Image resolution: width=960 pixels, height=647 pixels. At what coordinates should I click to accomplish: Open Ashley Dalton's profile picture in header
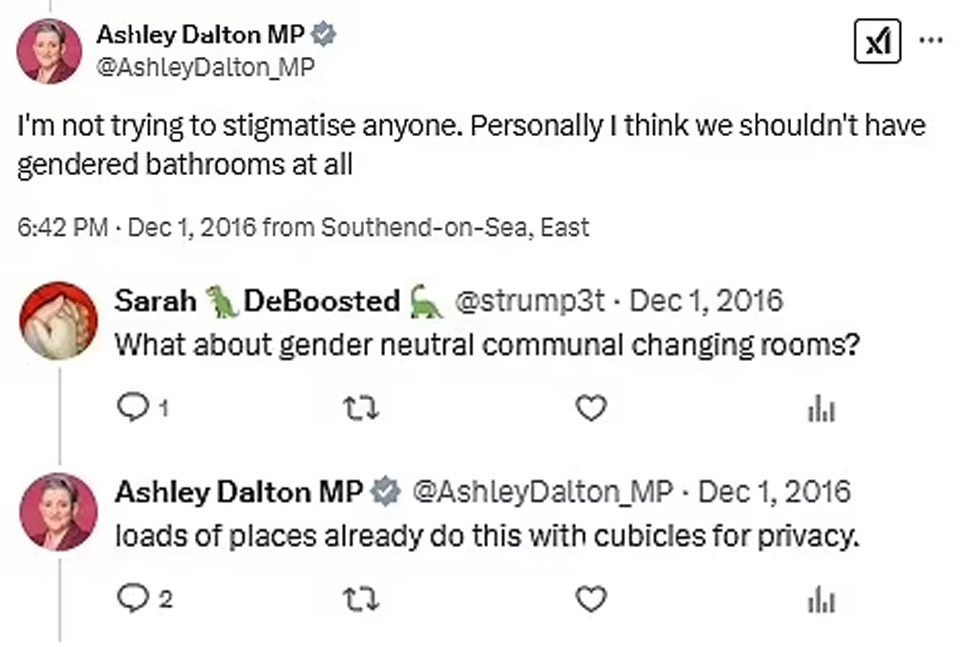click(49, 50)
